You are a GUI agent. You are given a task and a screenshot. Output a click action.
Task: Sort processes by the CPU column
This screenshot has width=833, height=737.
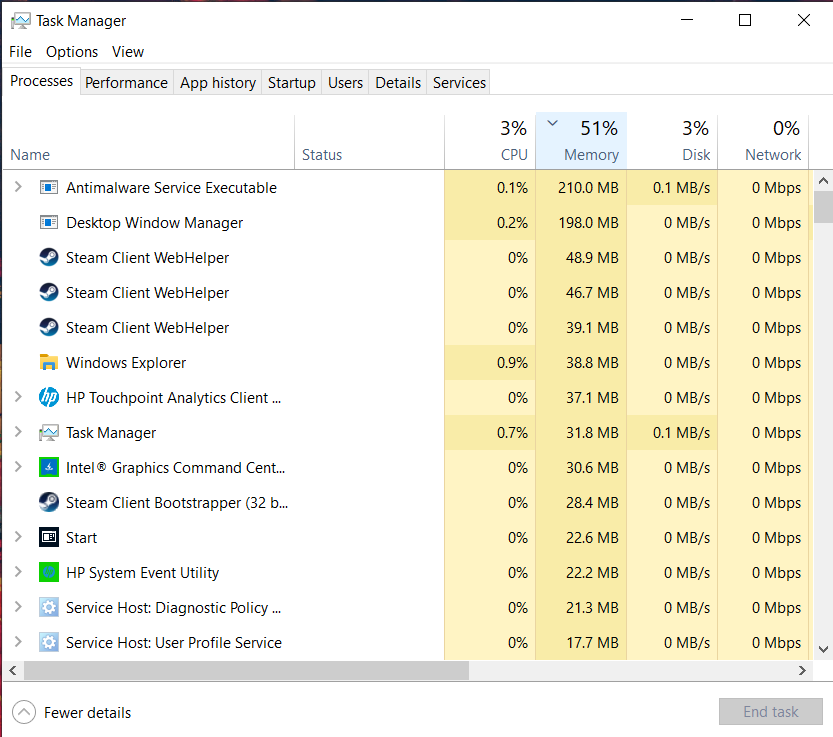(x=513, y=140)
